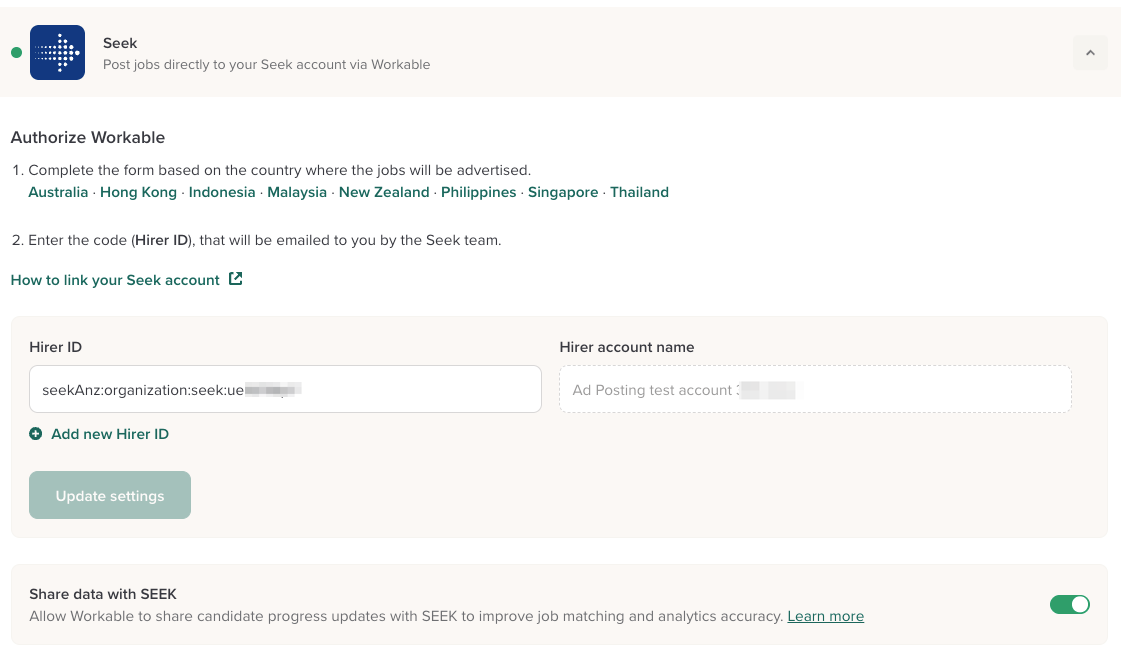Open the Australia form link

tap(58, 192)
